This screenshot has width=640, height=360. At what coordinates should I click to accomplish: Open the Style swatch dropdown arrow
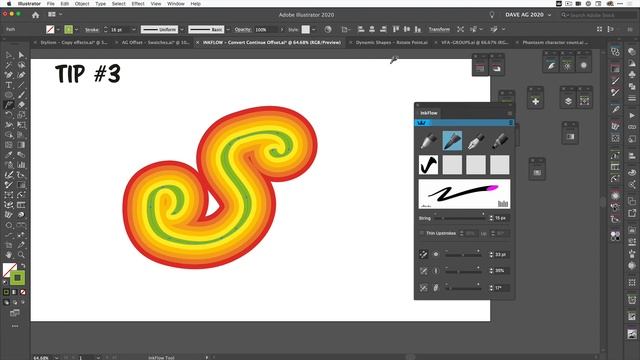pyautogui.click(x=313, y=29)
